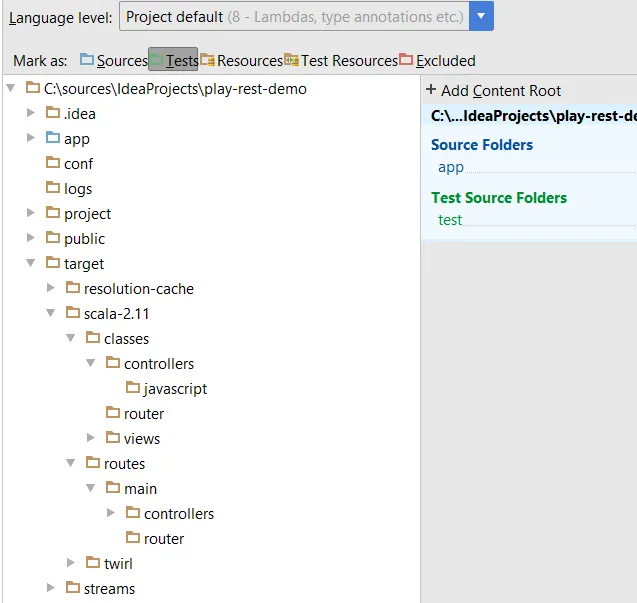
Task: Click the main folder icon
Action: coord(113,488)
